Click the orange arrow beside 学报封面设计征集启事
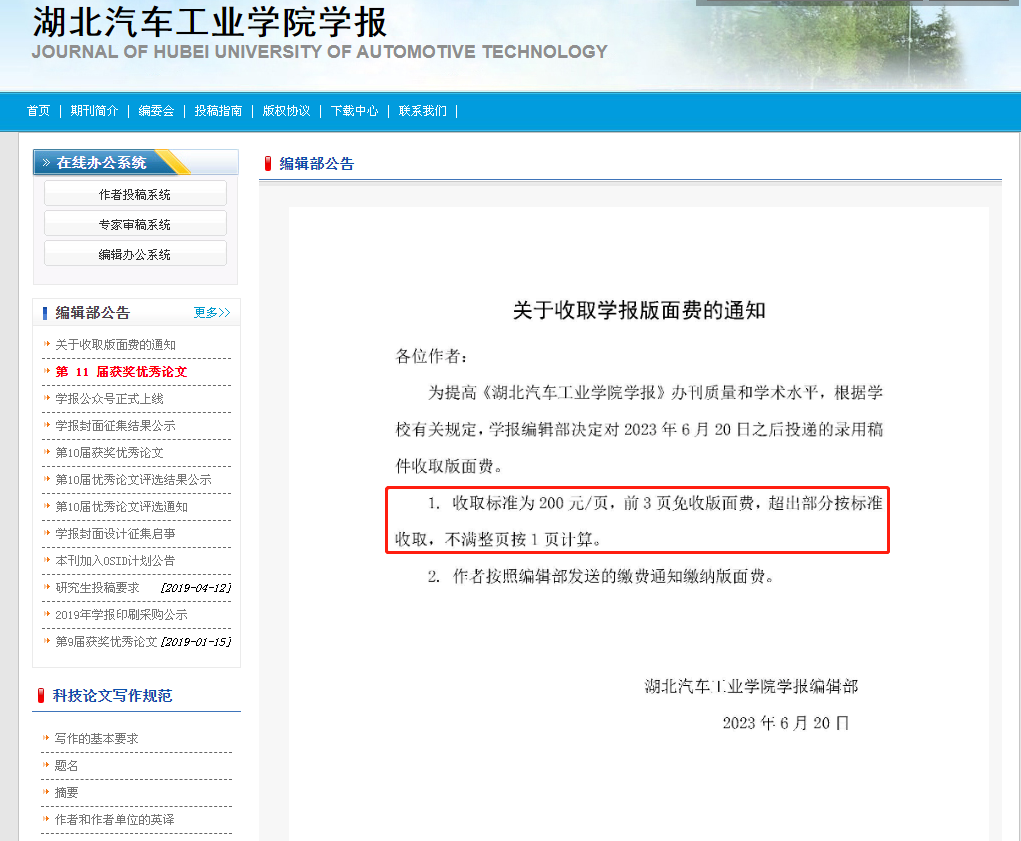Screen dimensions: 1021x841 (x=47, y=533)
